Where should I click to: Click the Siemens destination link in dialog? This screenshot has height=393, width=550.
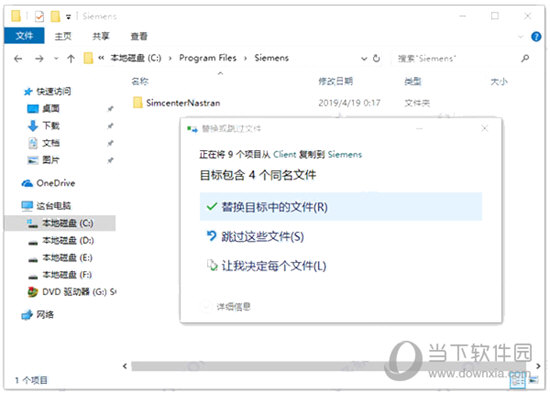(345, 154)
